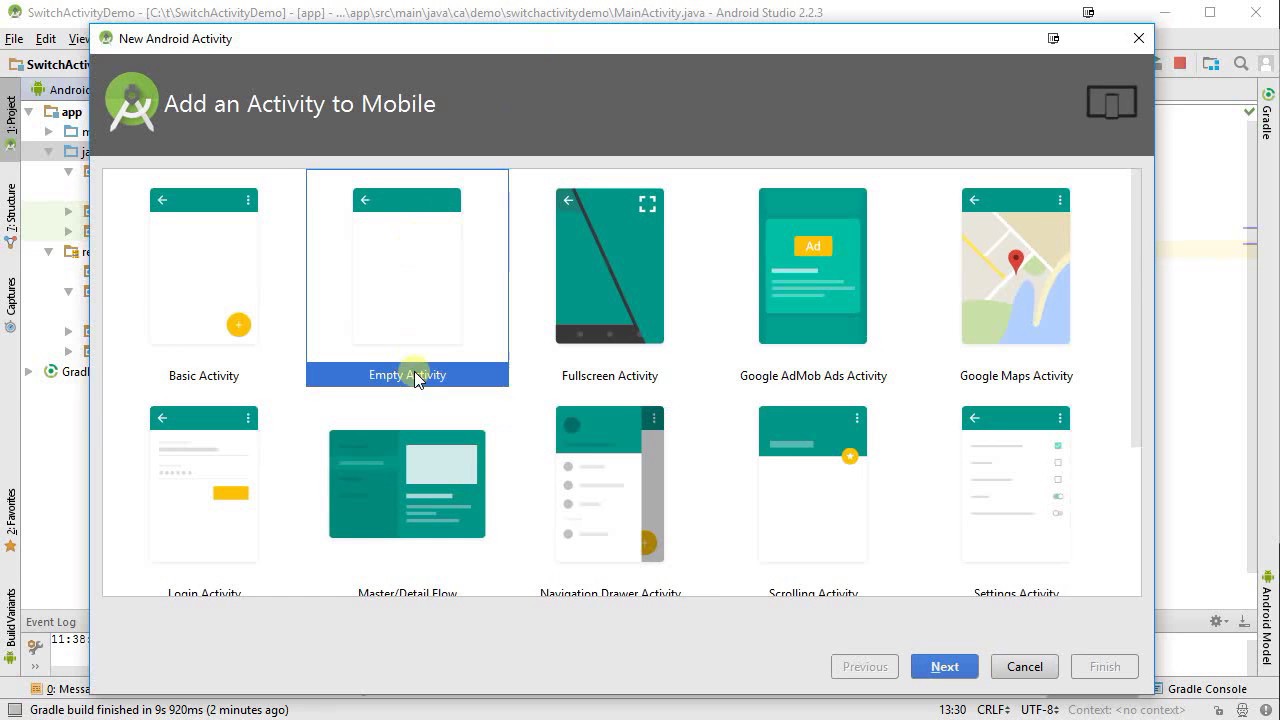This screenshot has height=720, width=1280.
Task: Collapse the res folder arrow in project tree
Action: (x=48, y=252)
